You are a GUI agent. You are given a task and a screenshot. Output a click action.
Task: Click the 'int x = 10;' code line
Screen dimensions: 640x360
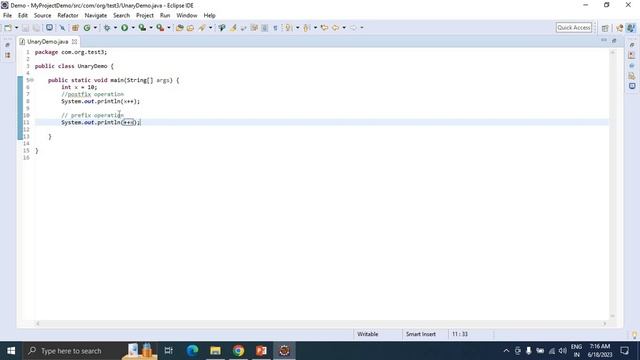(x=79, y=87)
